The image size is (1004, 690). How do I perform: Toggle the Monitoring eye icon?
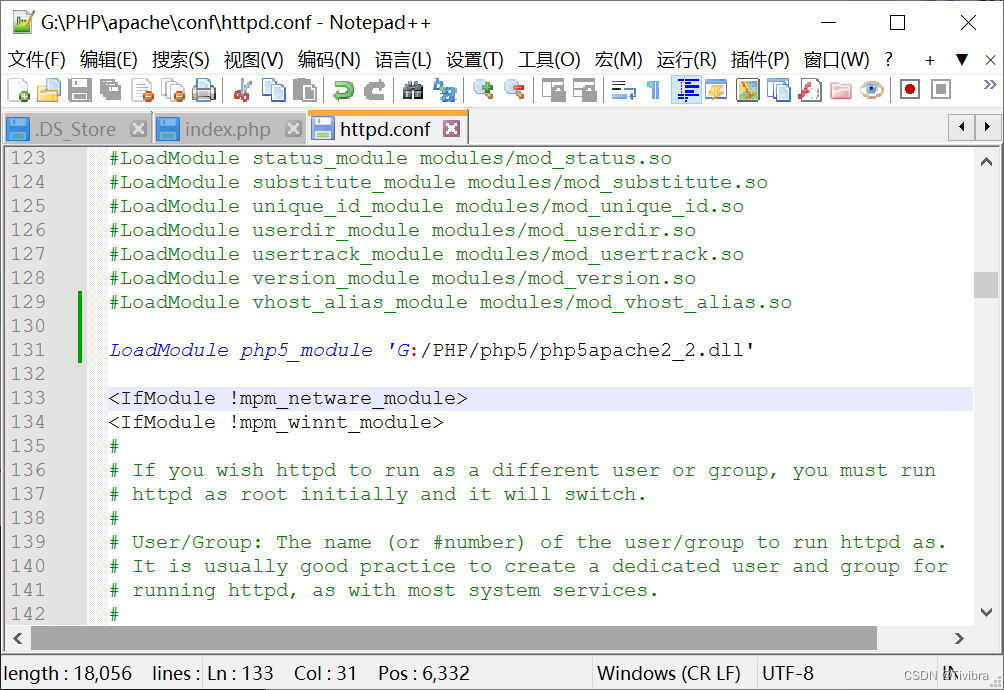pos(871,90)
